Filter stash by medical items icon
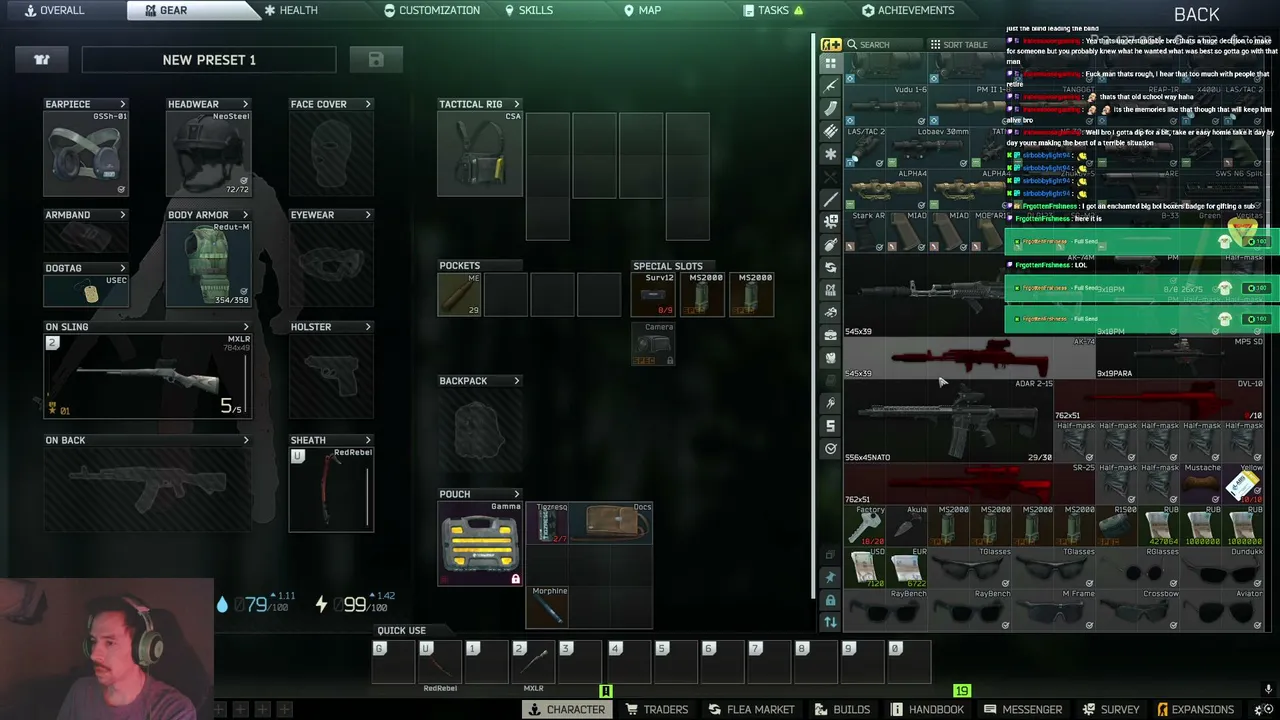 [830, 221]
